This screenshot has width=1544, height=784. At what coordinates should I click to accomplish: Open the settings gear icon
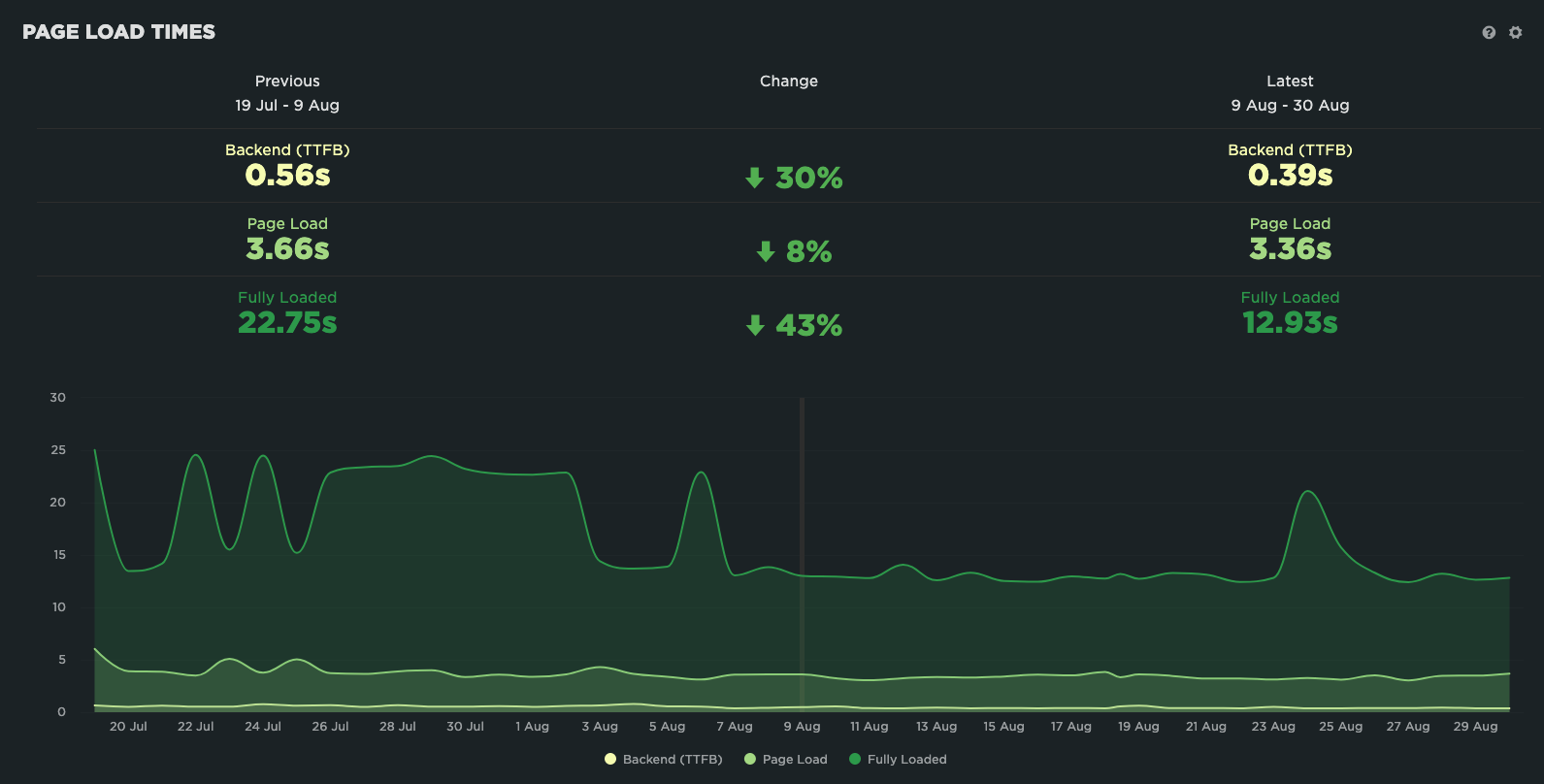[x=1516, y=32]
